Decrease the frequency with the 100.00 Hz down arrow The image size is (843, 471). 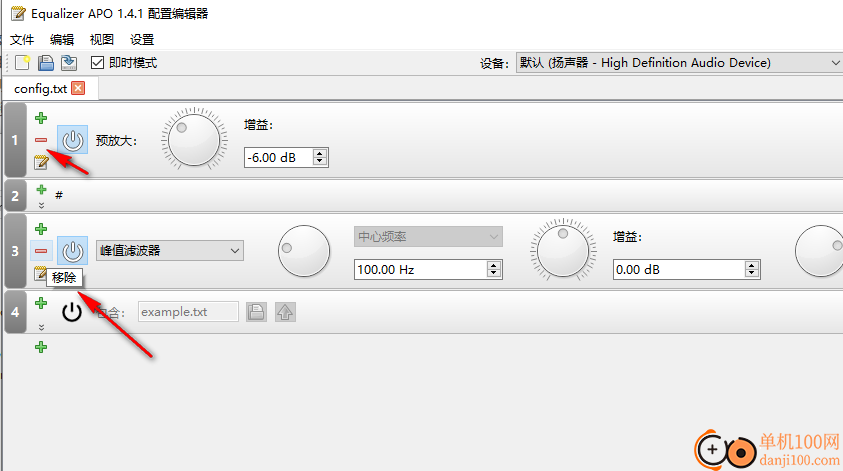(494, 274)
